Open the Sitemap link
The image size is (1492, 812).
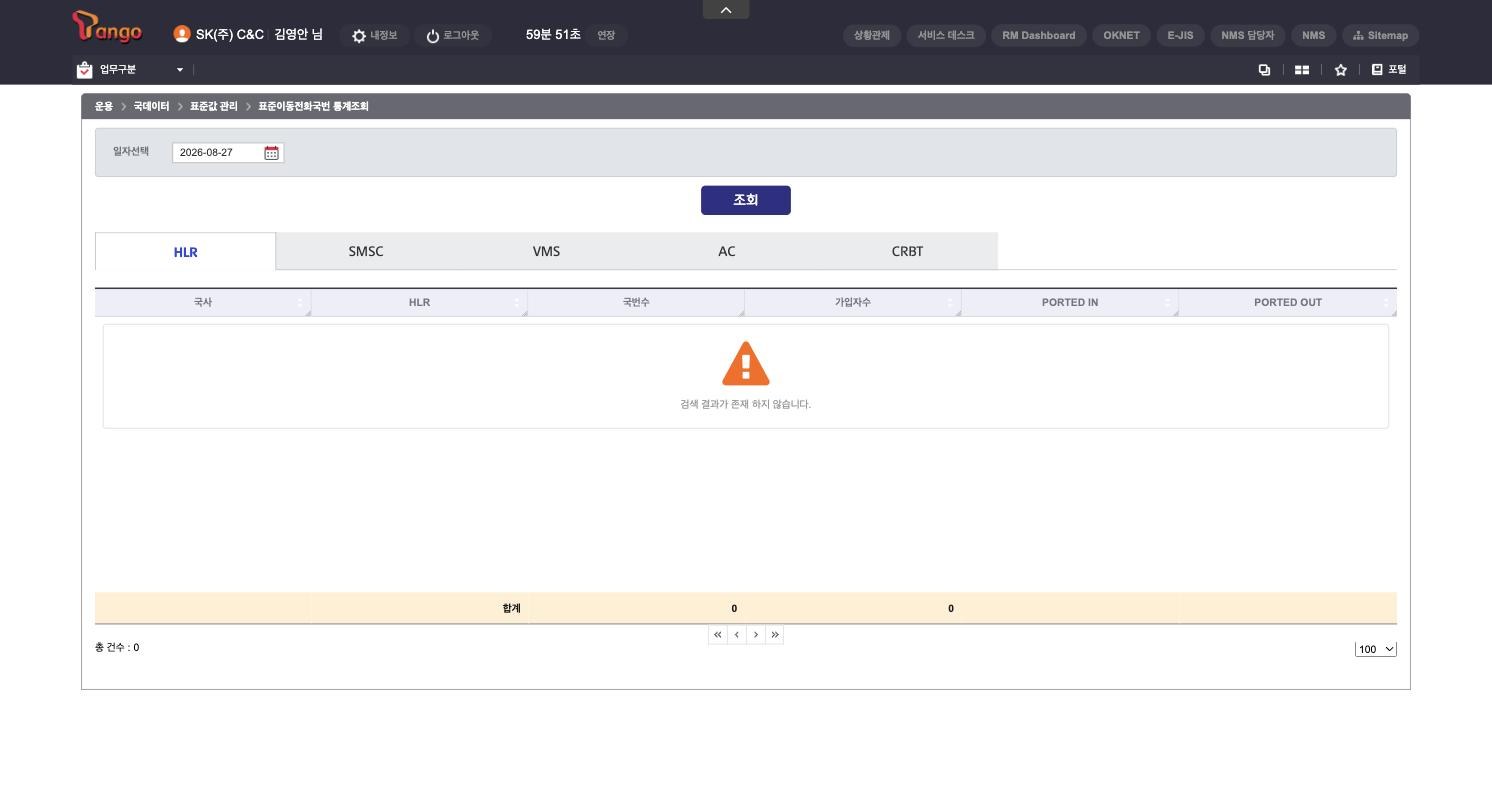tap(1380, 35)
